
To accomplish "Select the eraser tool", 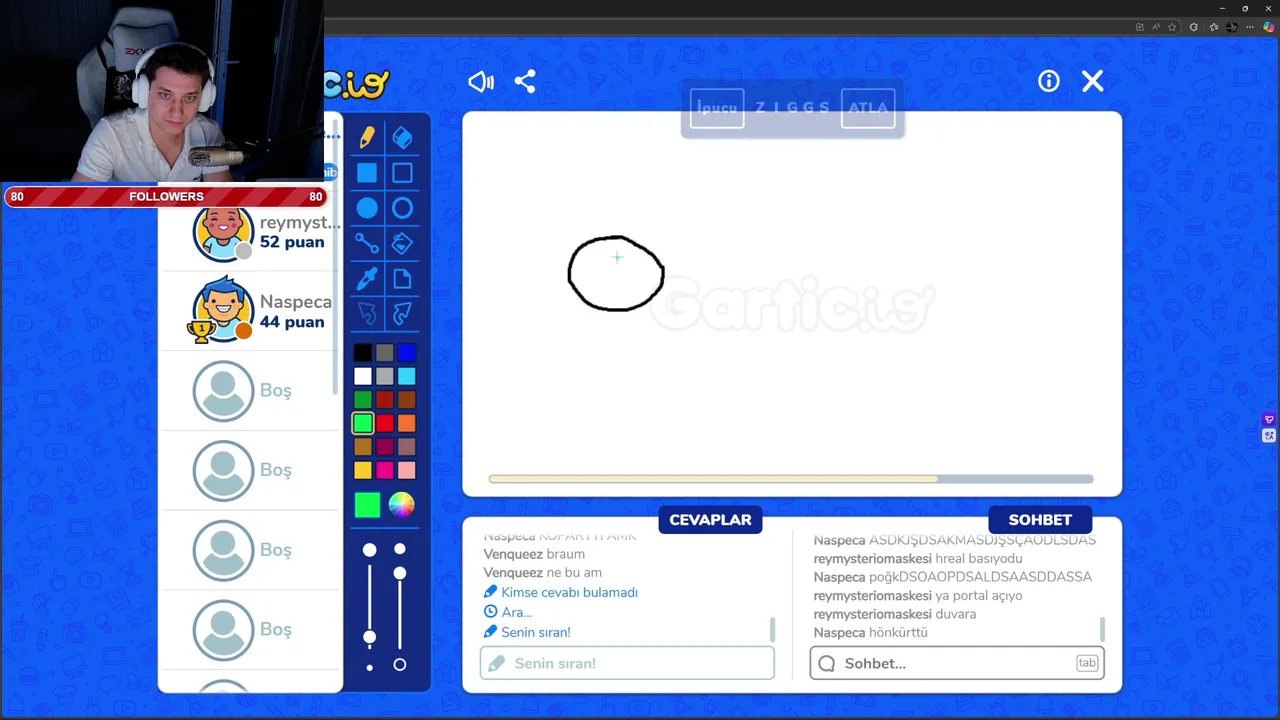I will [402, 137].
